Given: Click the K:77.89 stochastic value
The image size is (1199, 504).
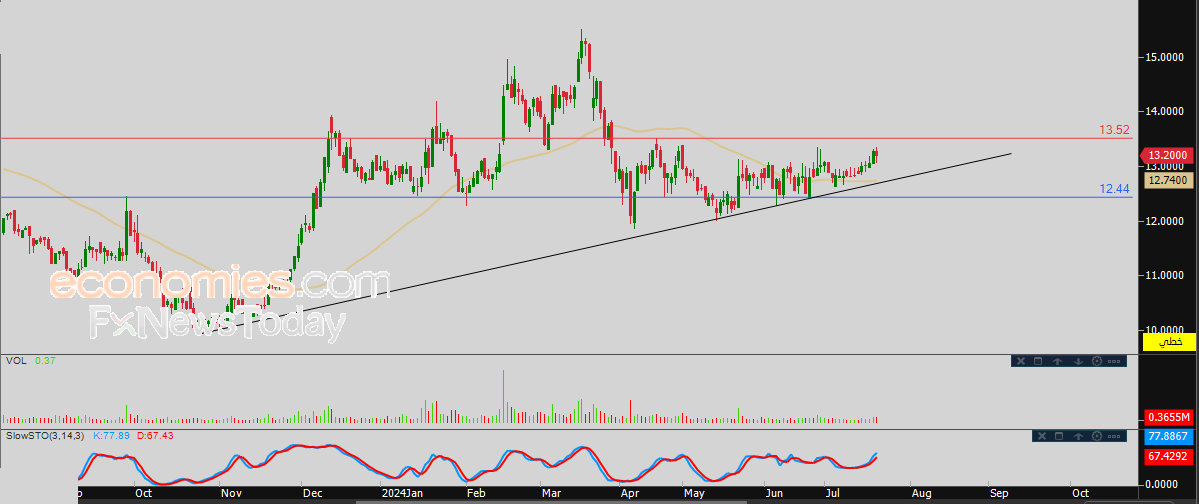Looking at the screenshot, I should click(x=112, y=435).
